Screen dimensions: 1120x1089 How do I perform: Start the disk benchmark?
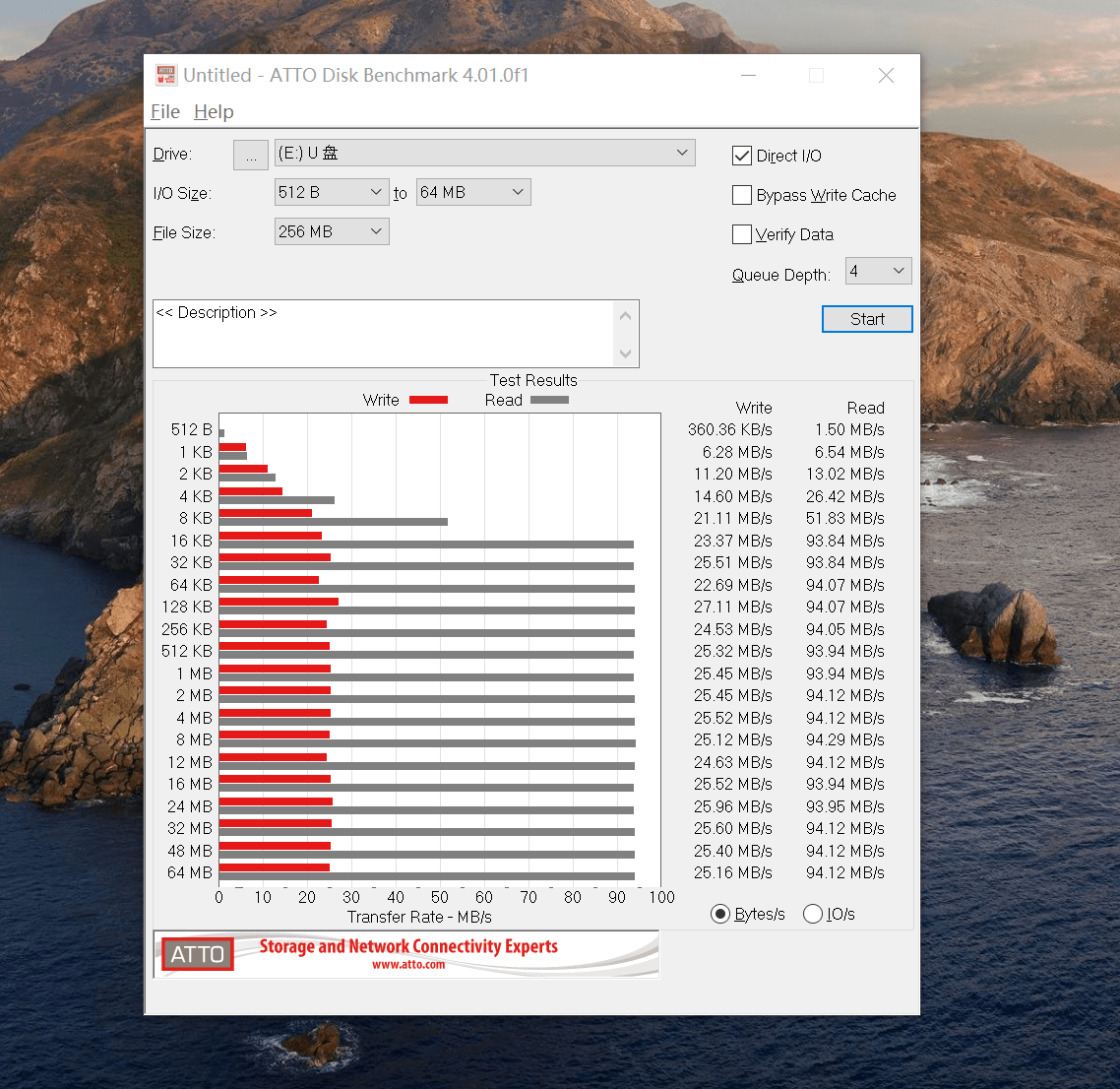pos(867,319)
